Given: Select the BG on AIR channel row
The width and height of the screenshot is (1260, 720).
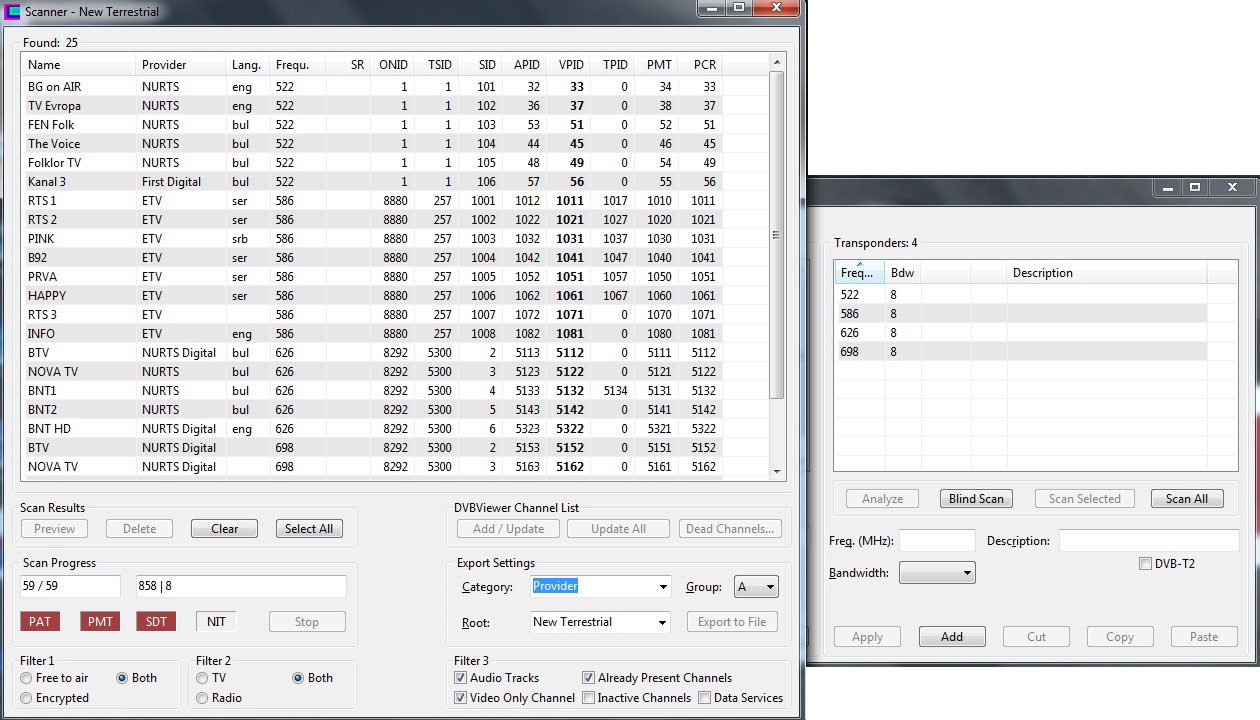Looking at the screenshot, I should coord(395,87).
